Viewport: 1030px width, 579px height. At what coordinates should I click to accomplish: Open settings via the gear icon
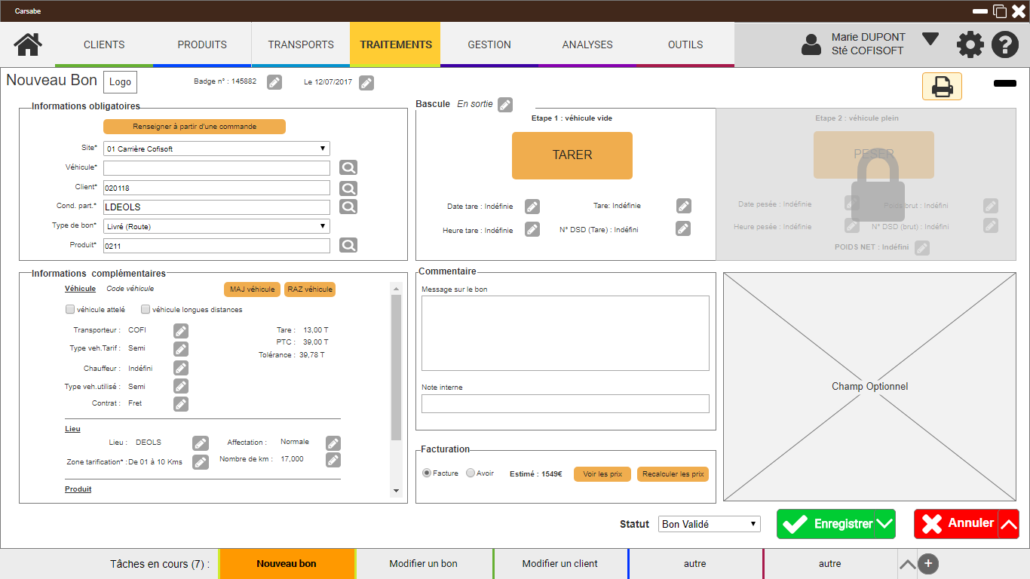[970, 45]
